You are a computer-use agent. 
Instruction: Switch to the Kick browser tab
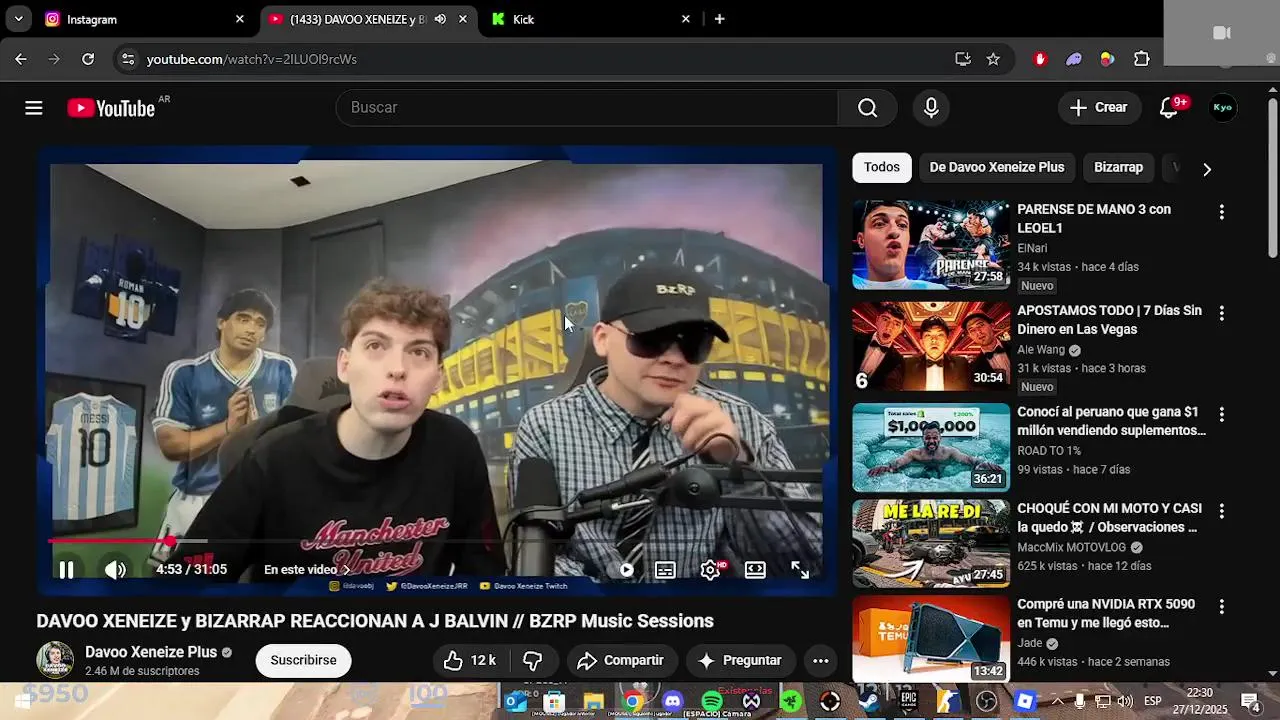coord(589,19)
